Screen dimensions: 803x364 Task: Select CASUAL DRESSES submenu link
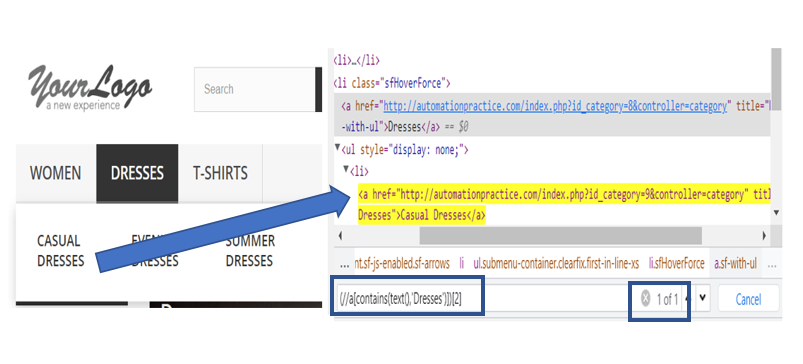(x=60, y=251)
